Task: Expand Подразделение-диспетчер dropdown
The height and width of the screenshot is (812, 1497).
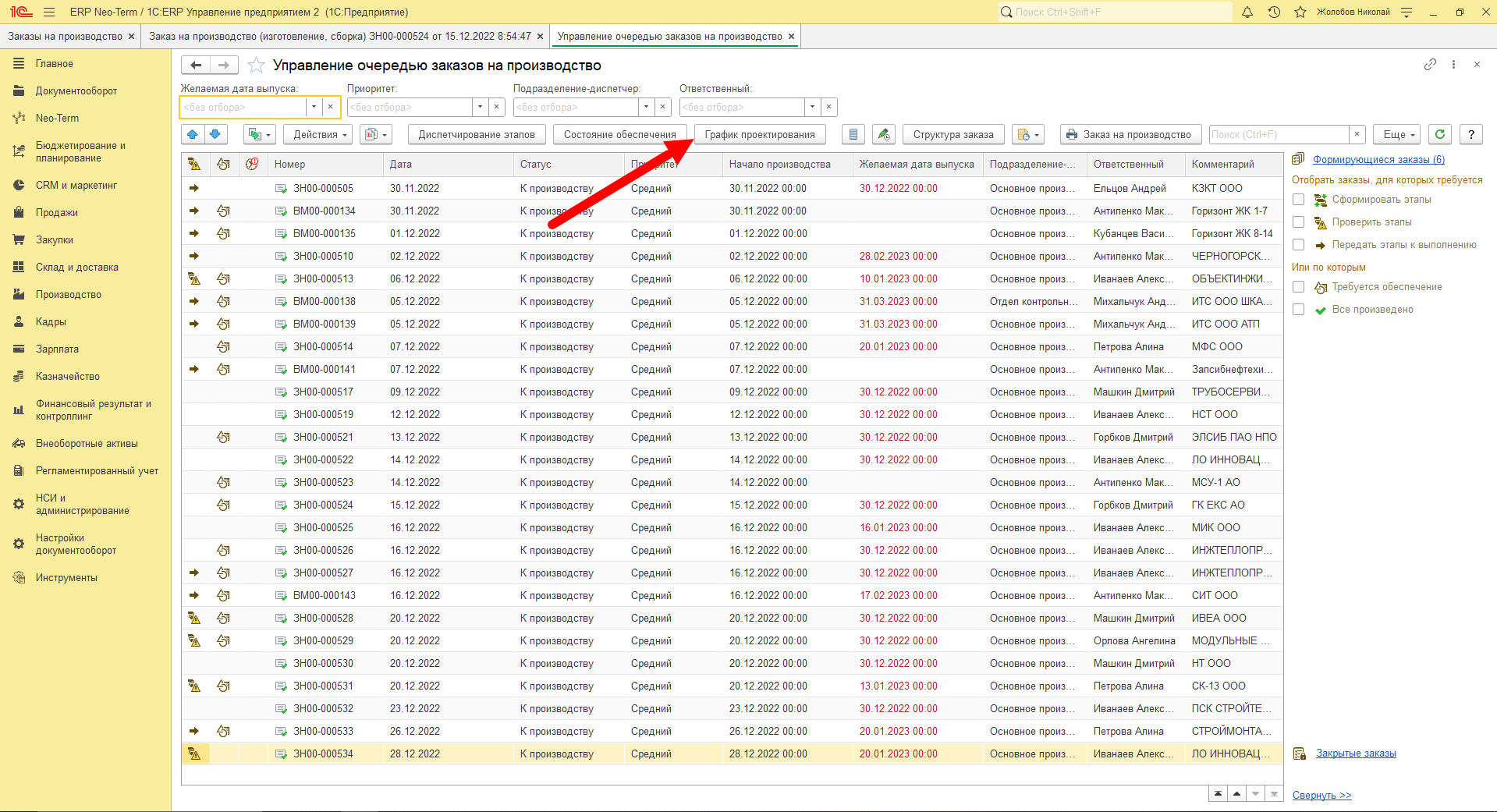Action: 646,107
